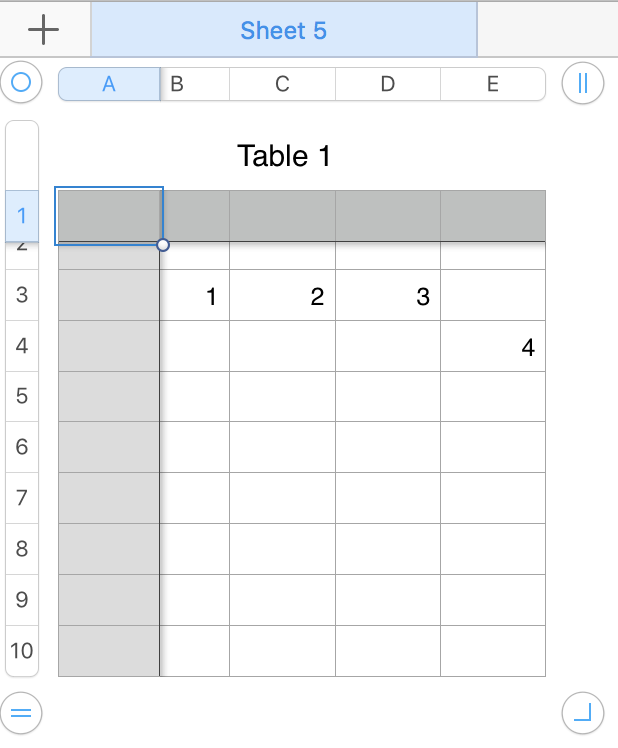Select row 5 header
The width and height of the screenshot is (618, 748).
tap(22, 396)
